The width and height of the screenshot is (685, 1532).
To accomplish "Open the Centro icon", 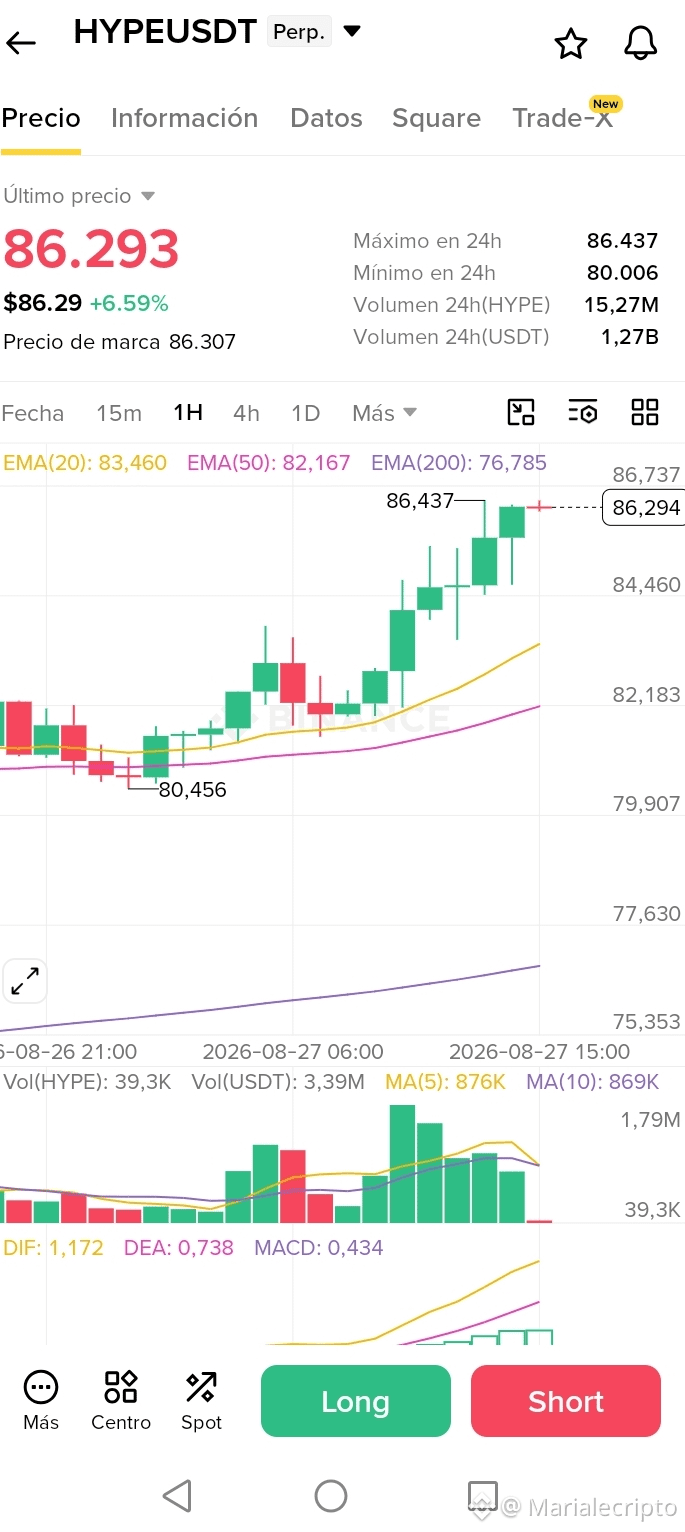I will click(121, 1400).
